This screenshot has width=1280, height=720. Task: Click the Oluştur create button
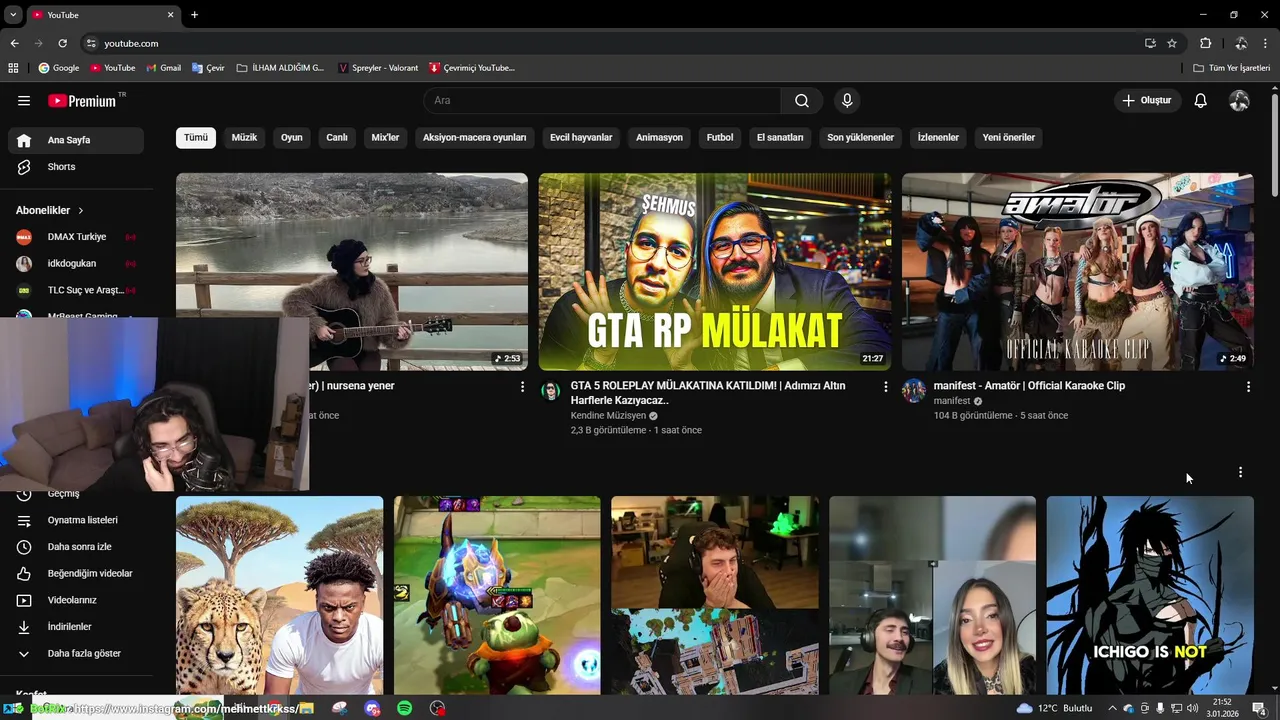click(1146, 100)
